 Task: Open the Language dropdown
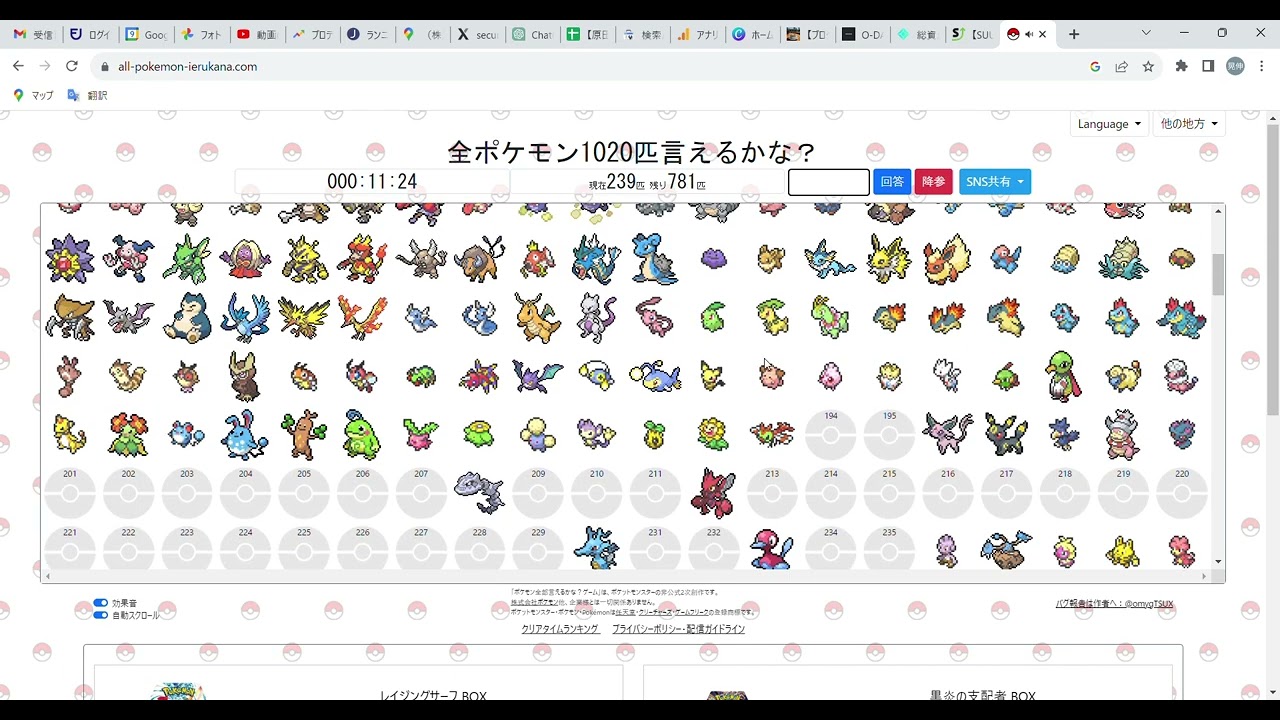point(1109,124)
